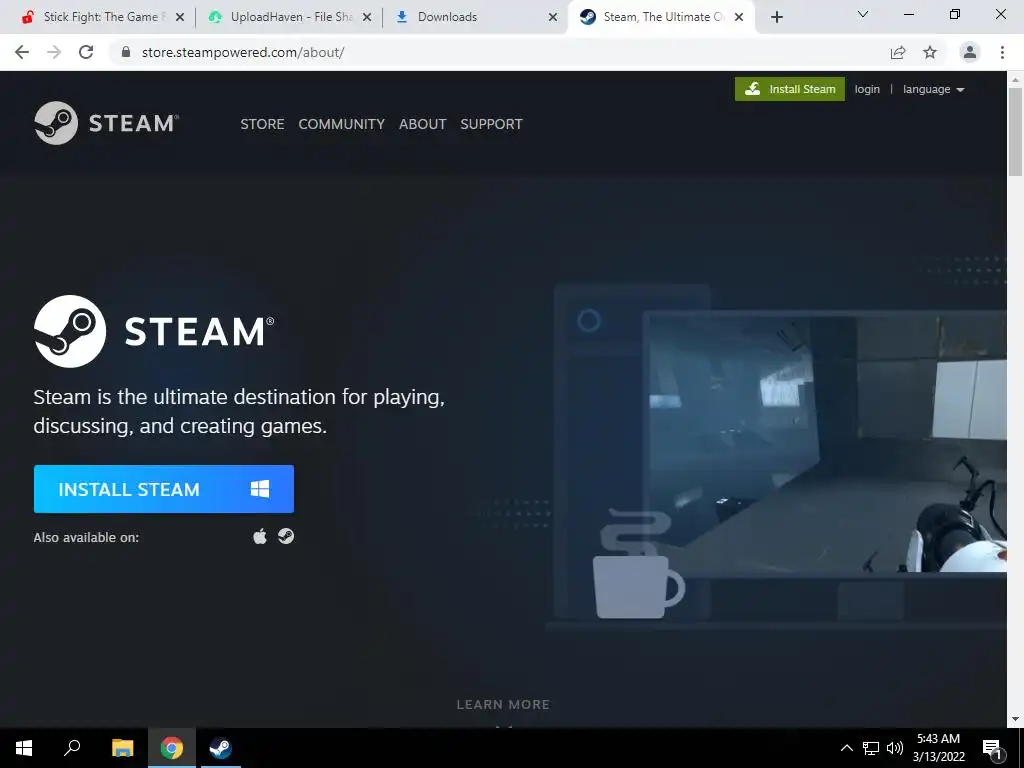Click the LEARN MORE link

coord(503,705)
